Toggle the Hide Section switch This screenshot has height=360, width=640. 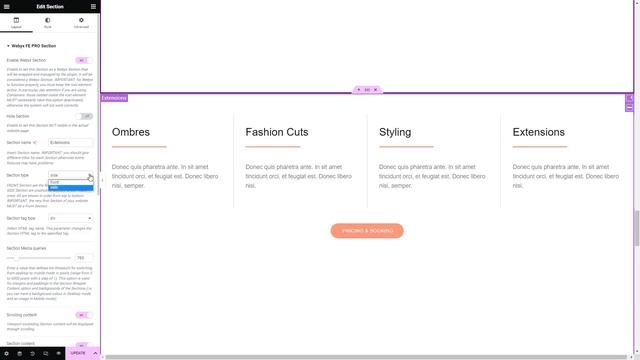(84, 116)
